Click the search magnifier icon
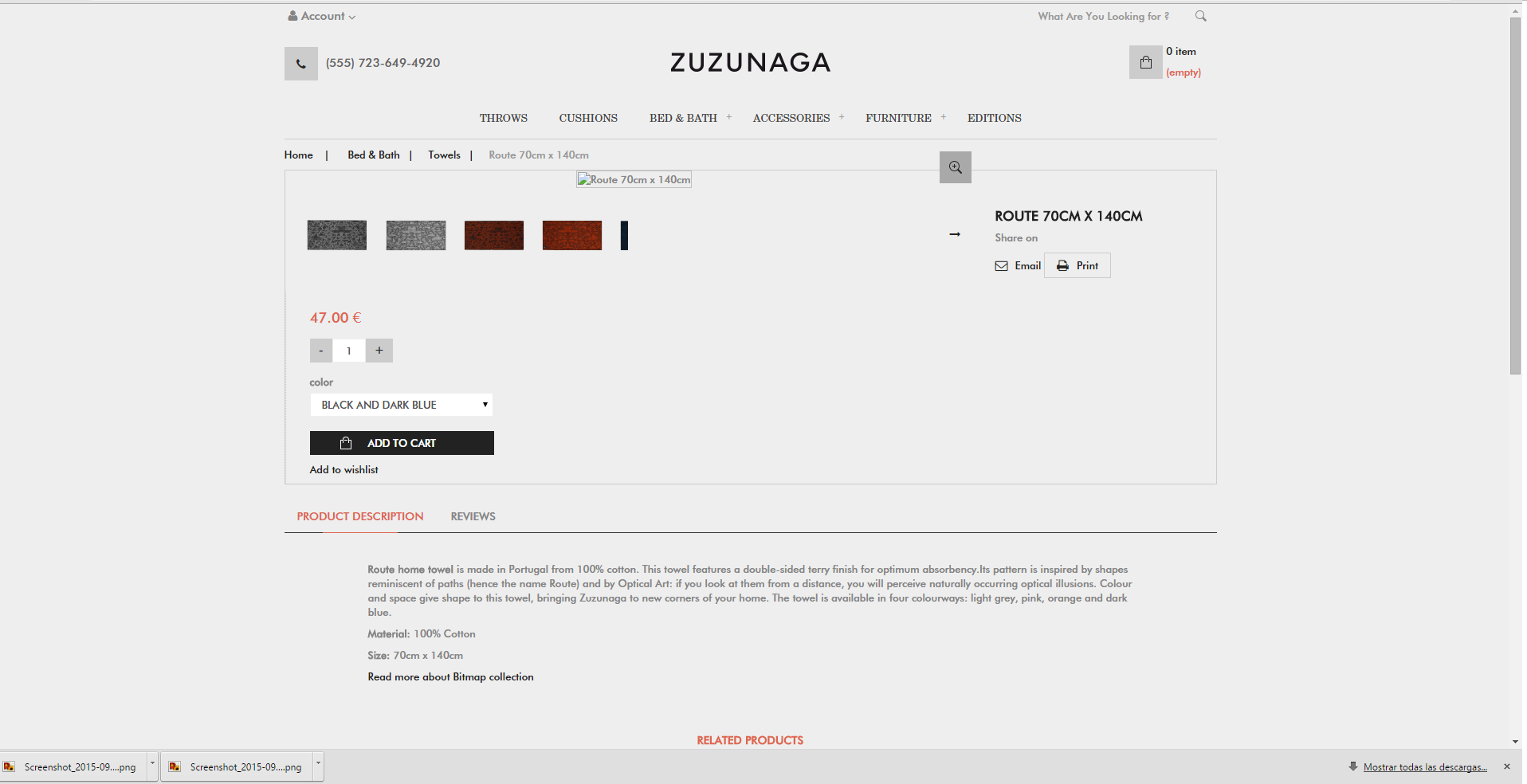This screenshot has height=784, width=1527. (x=1200, y=16)
